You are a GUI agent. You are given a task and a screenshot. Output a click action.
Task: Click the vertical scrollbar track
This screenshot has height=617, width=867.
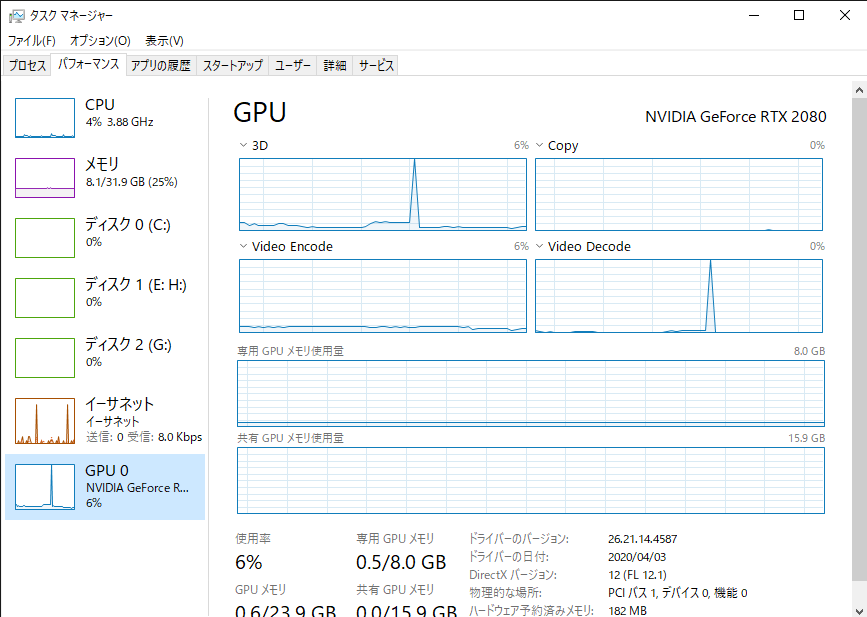coord(859,350)
